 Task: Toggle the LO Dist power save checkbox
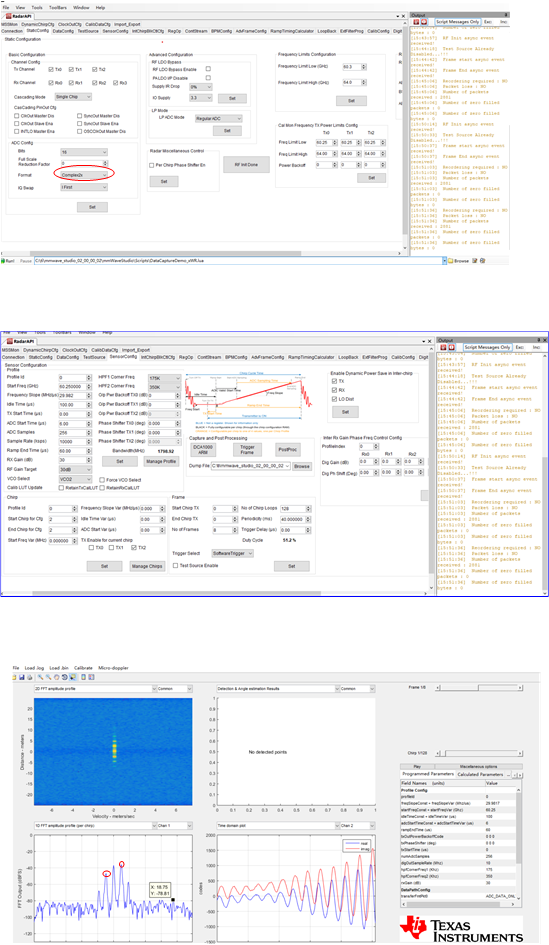tap(334, 399)
